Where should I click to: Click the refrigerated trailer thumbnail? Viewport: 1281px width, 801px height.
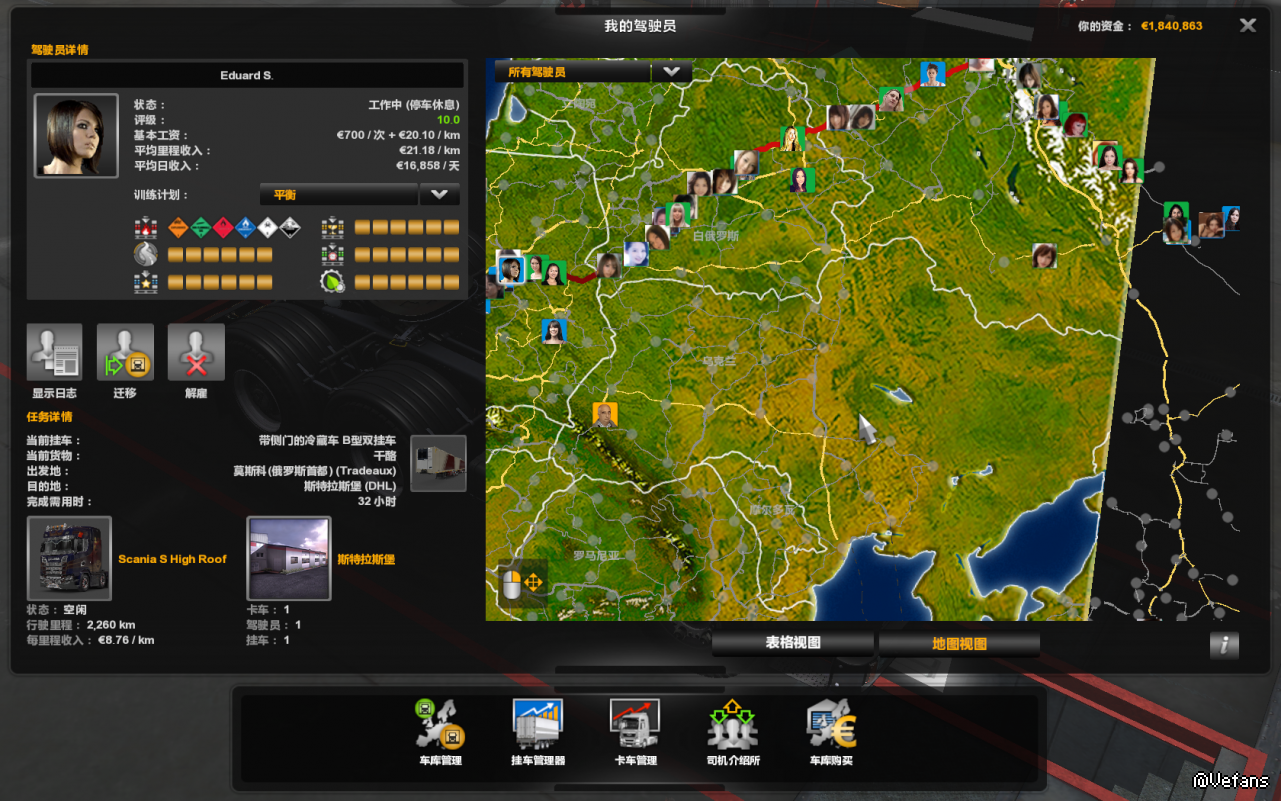pos(438,464)
